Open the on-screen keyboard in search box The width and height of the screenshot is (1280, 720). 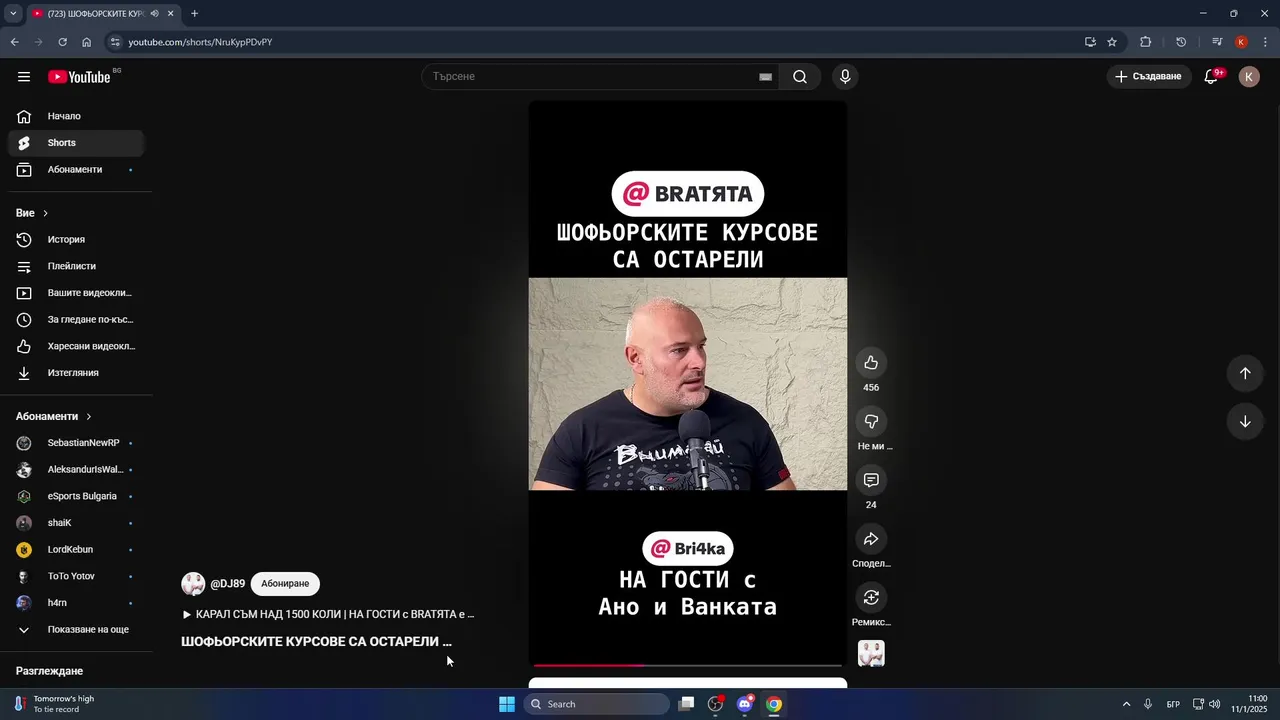(x=765, y=77)
